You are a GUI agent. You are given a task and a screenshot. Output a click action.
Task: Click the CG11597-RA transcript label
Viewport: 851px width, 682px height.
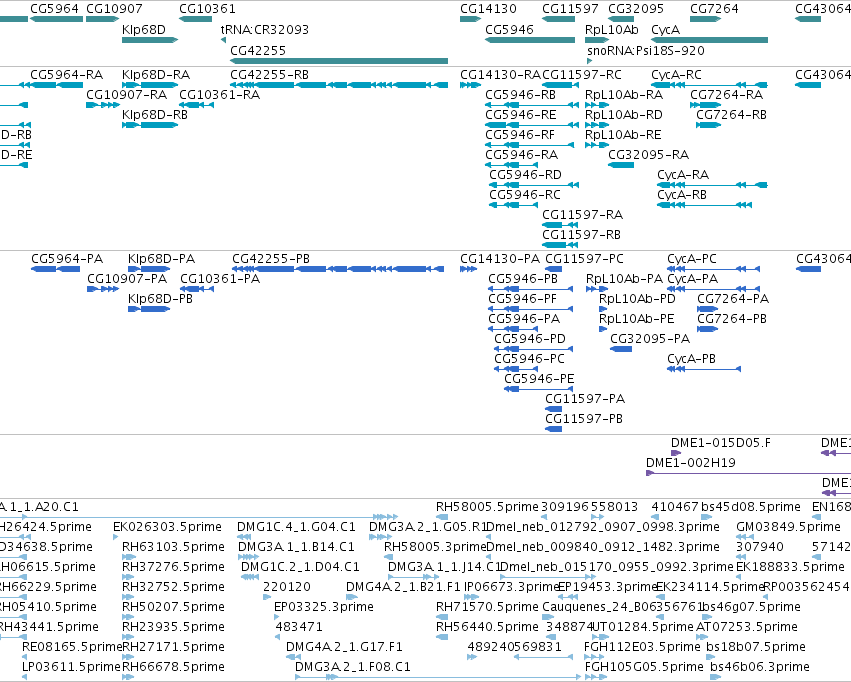click(582, 215)
